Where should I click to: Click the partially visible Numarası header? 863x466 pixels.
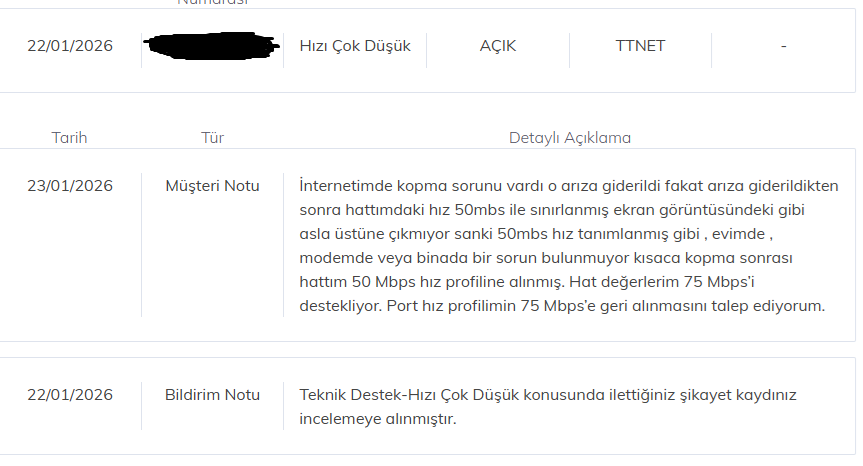[x=212, y=3]
